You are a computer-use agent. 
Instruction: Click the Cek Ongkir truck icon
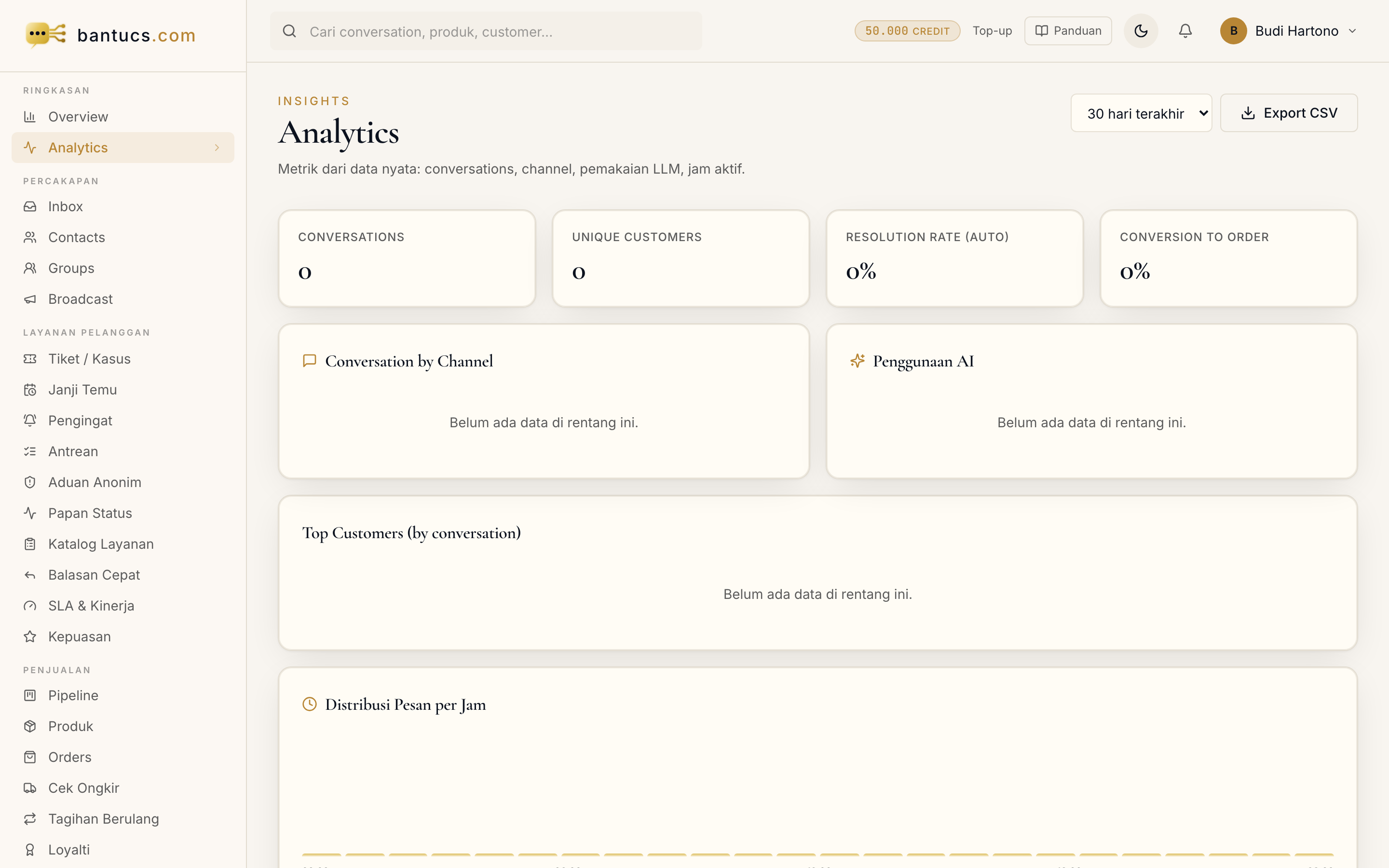click(x=30, y=788)
